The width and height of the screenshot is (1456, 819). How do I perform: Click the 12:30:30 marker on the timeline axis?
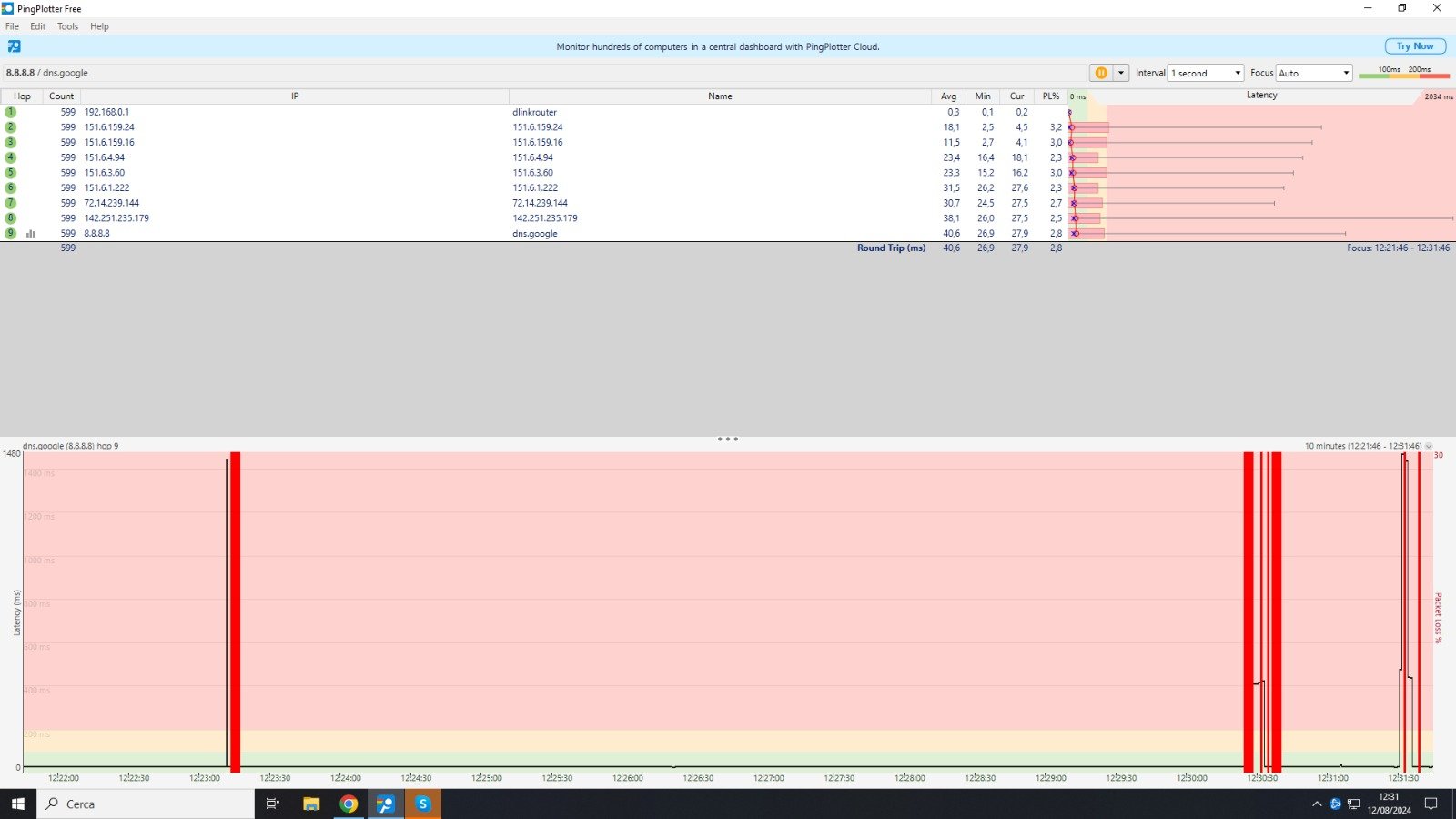(x=1262, y=778)
